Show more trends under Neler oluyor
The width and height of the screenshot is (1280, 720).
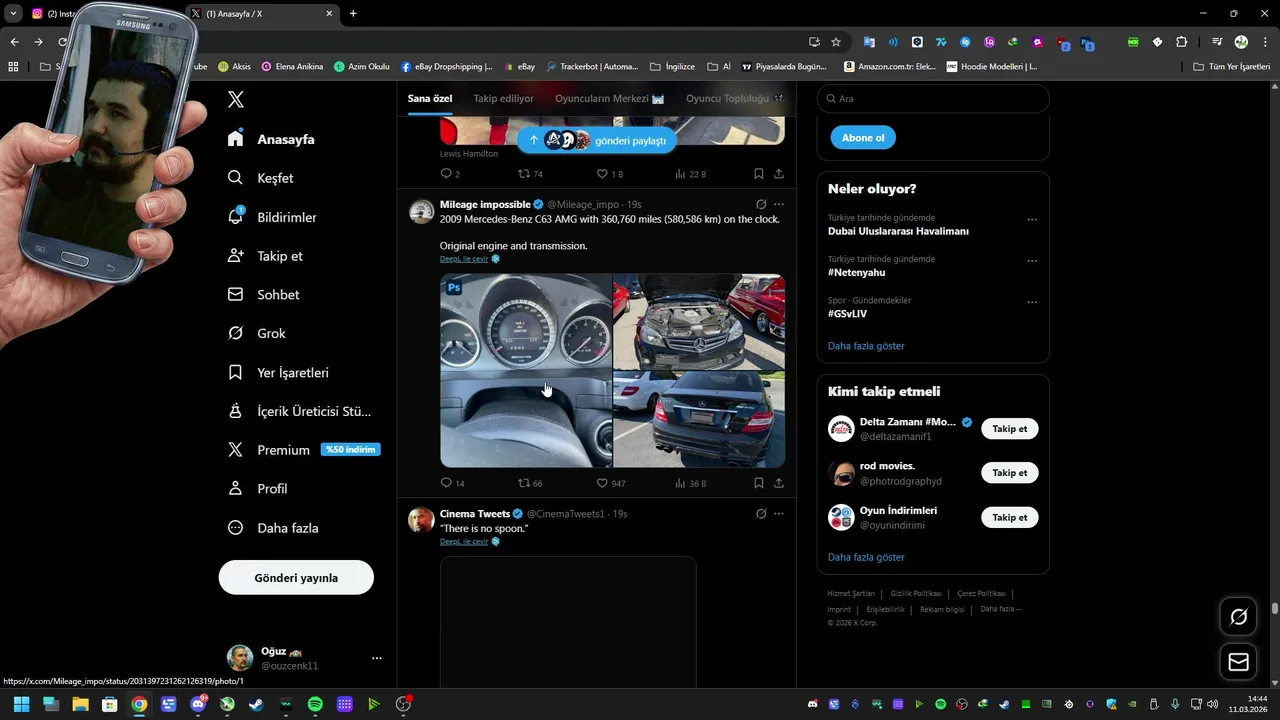tap(866, 346)
